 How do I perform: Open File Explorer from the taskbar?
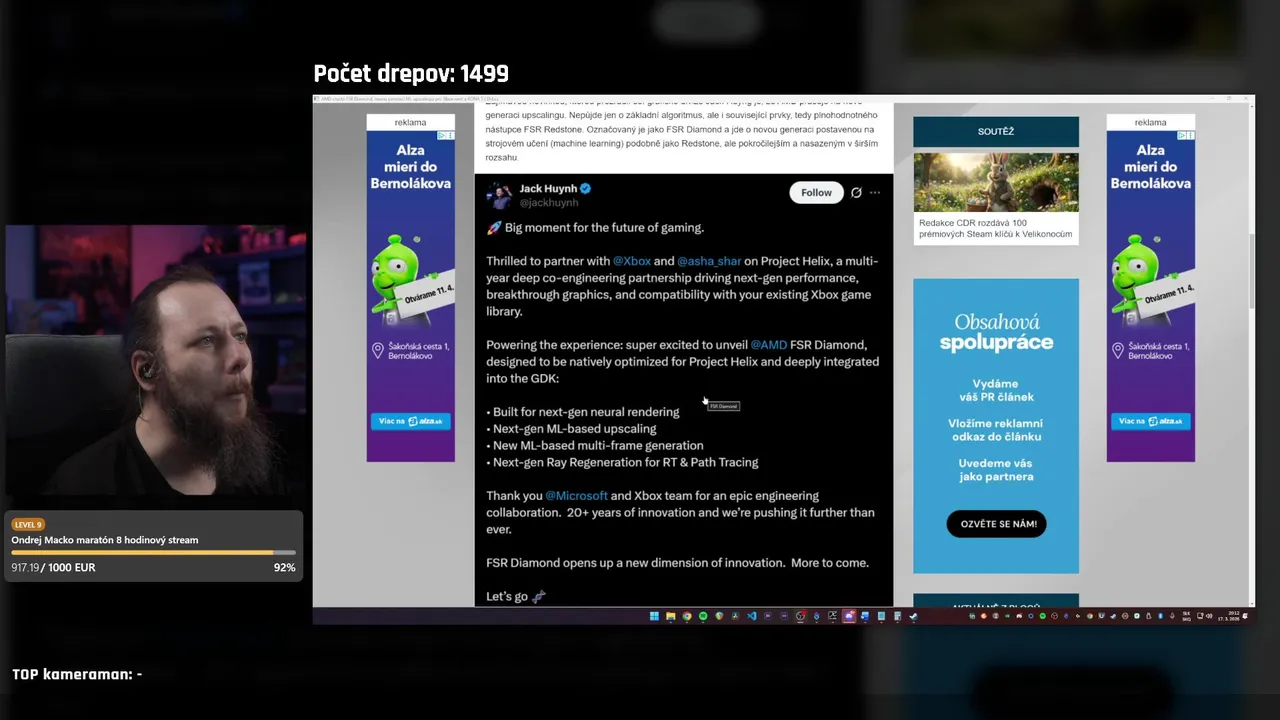(671, 616)
